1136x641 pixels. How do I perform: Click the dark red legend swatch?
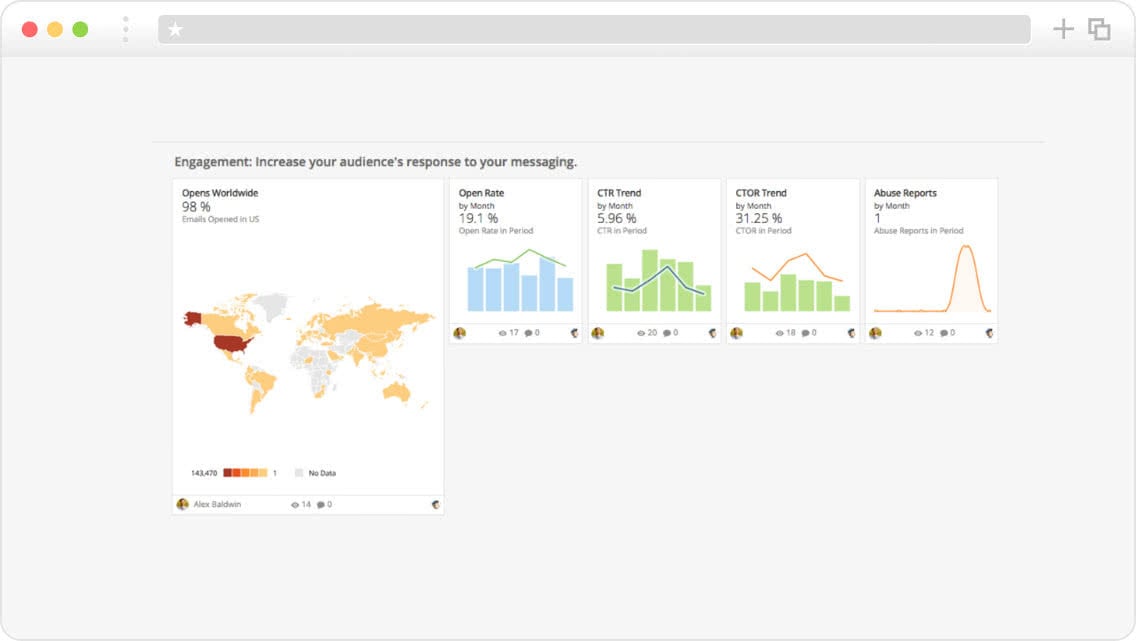click(x=228, y=472)
